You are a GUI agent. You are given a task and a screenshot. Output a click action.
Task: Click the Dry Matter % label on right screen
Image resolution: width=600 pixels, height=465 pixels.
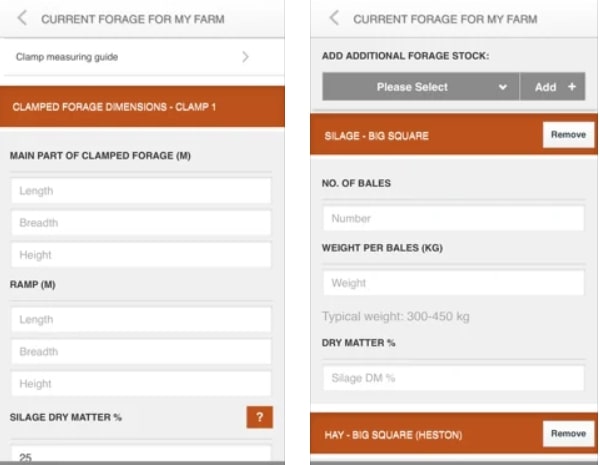click(358, 343)
